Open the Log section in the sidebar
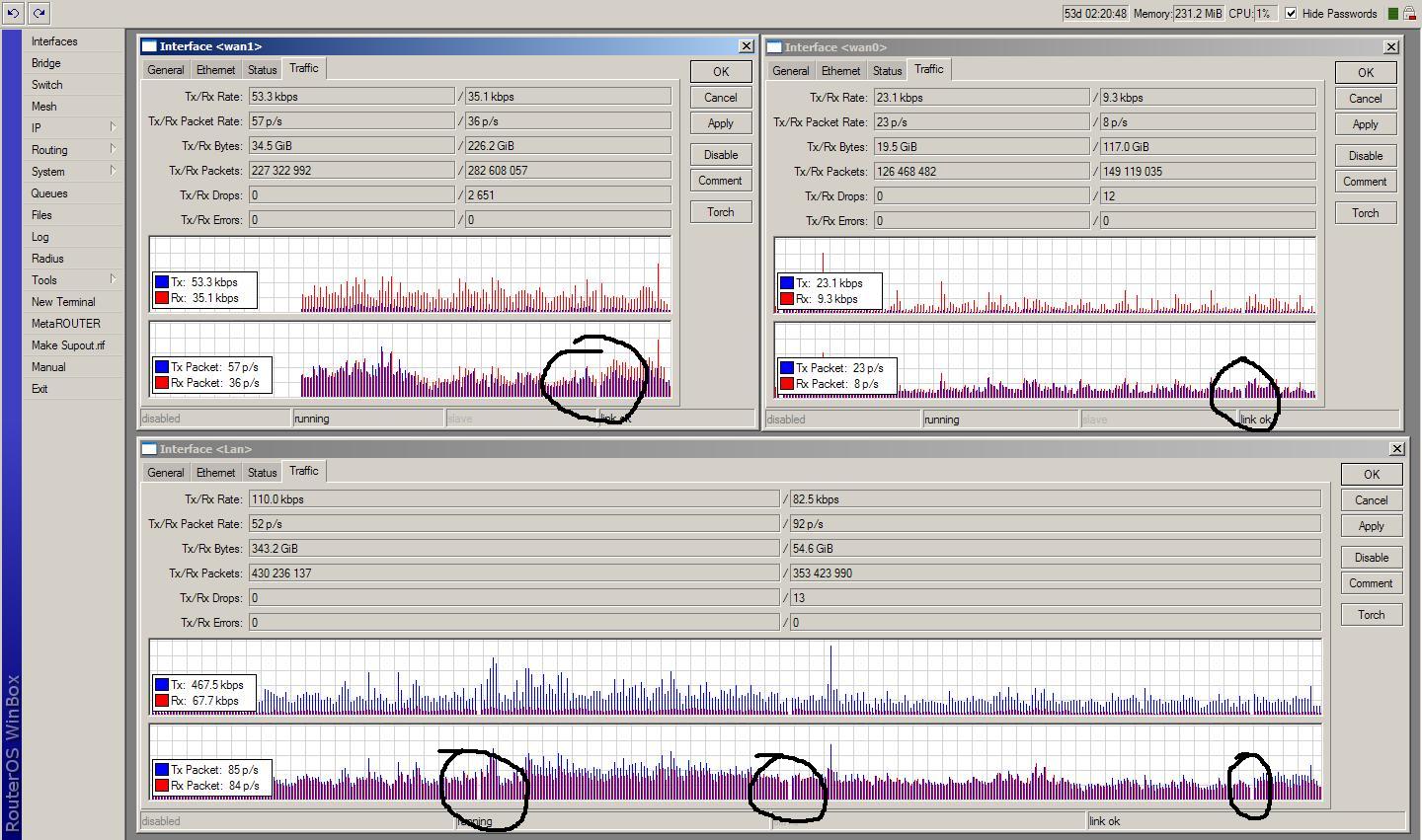 [x=39, y=236]
